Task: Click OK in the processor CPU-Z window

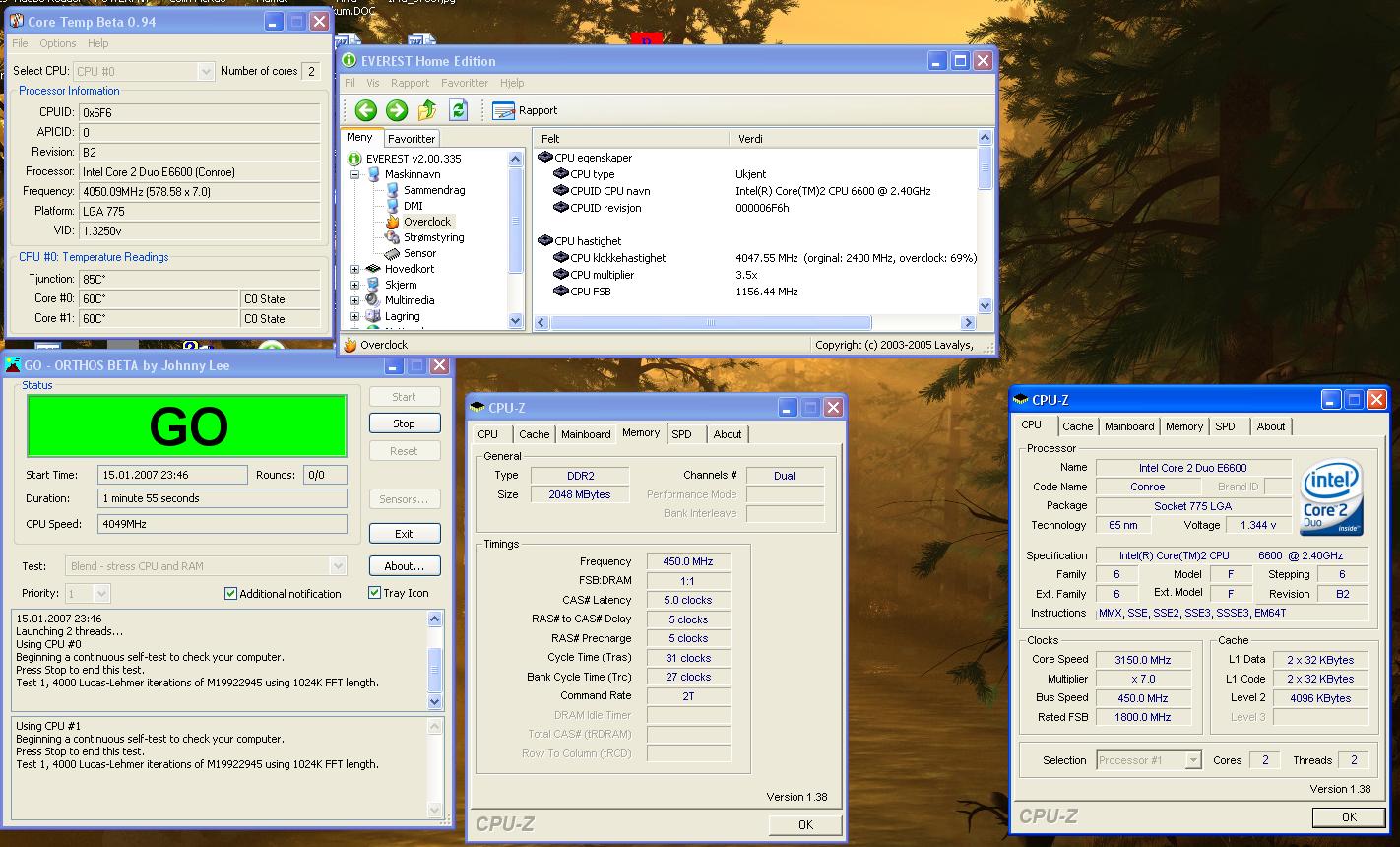Action: click(1349, 816)
